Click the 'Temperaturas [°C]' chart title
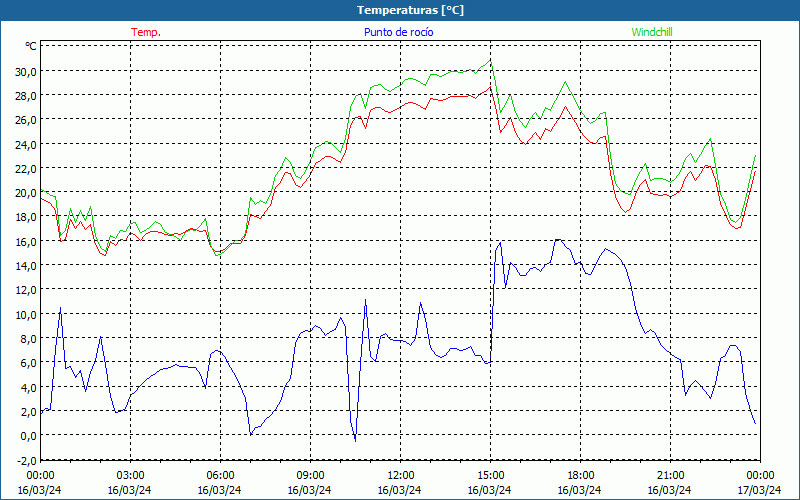Image resolution: width=800 pixels, height=500 pixels. click(410, 10)
